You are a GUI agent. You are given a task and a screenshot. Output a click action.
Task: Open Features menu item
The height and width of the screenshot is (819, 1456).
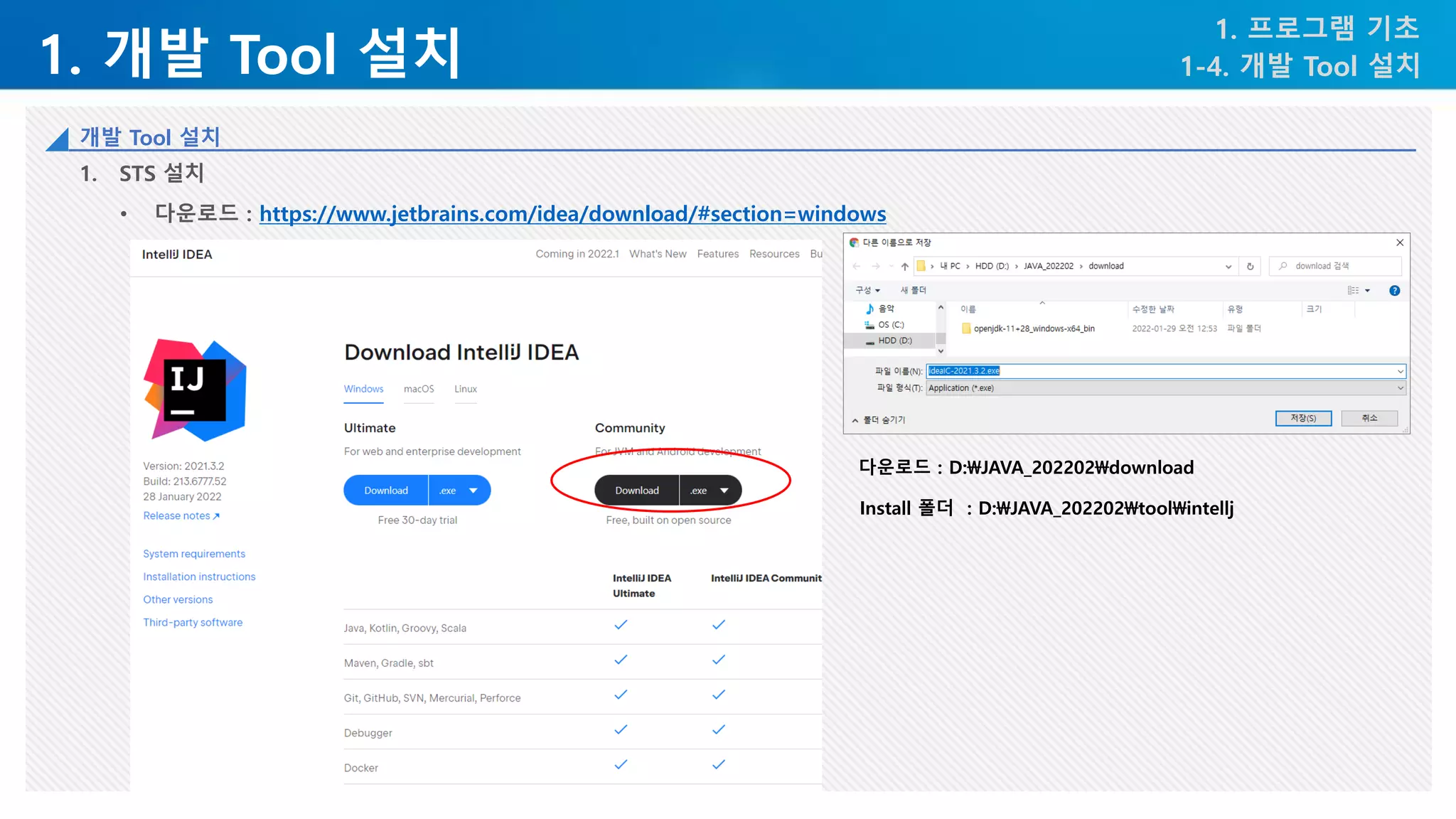click(x=718, y=254)
